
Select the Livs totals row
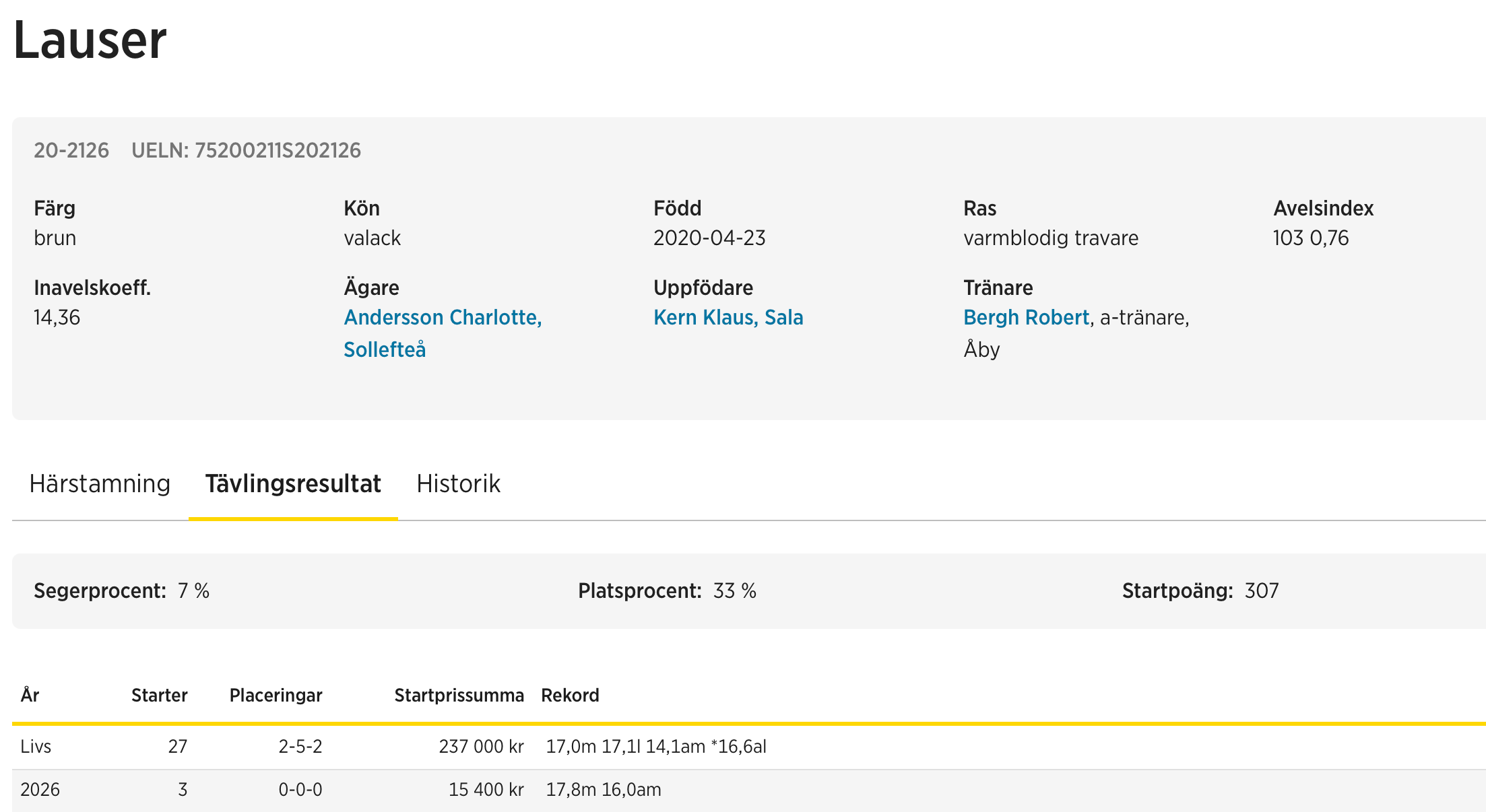click(36, 747)
